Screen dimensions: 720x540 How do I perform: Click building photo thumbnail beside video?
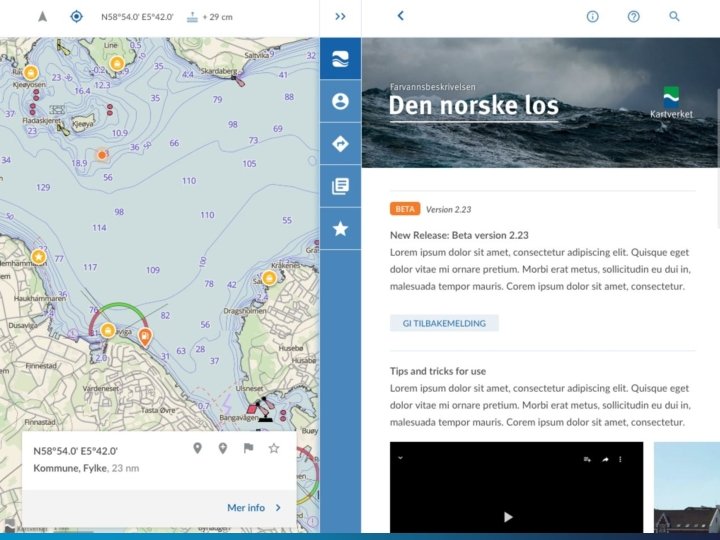coord(687,487)
